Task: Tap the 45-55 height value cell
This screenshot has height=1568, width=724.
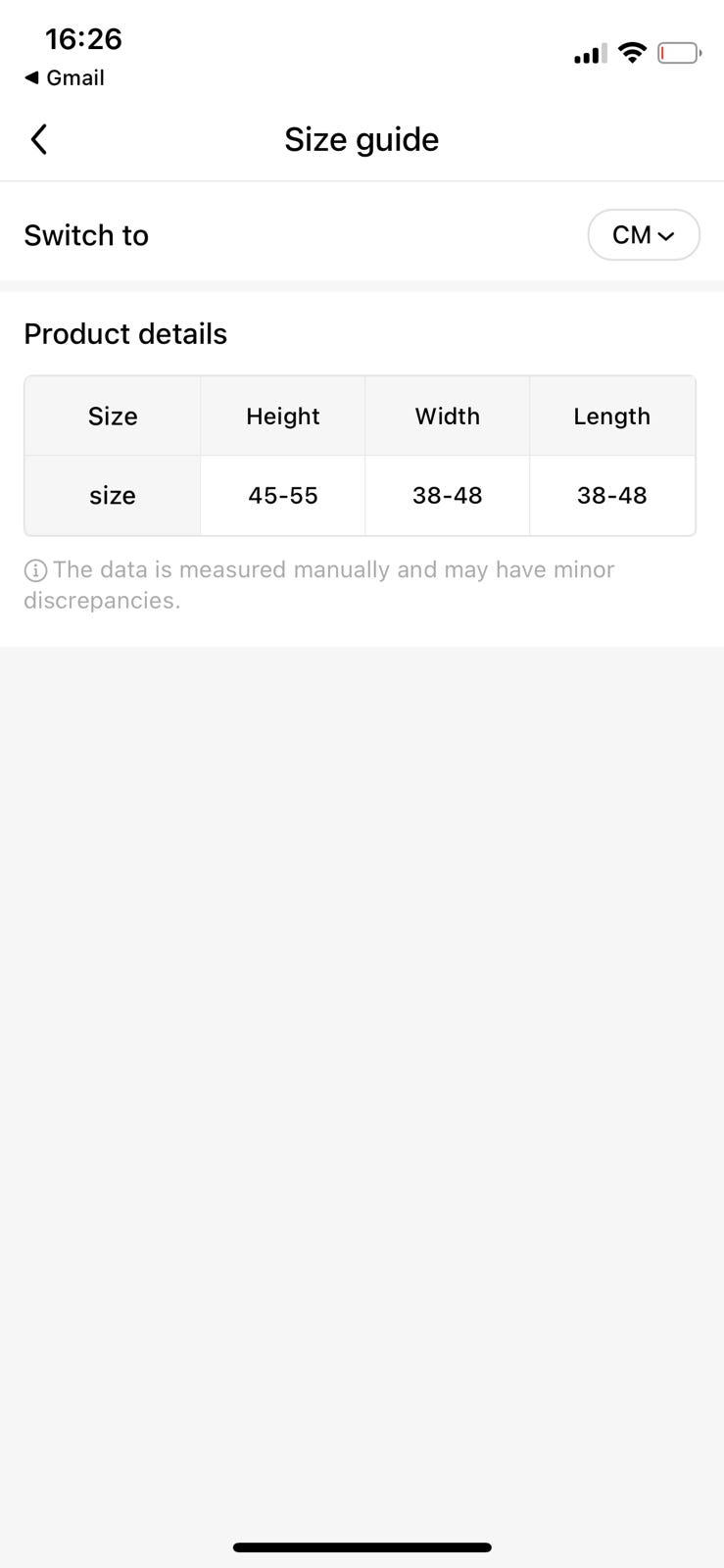Action: (x=282, y=496)
